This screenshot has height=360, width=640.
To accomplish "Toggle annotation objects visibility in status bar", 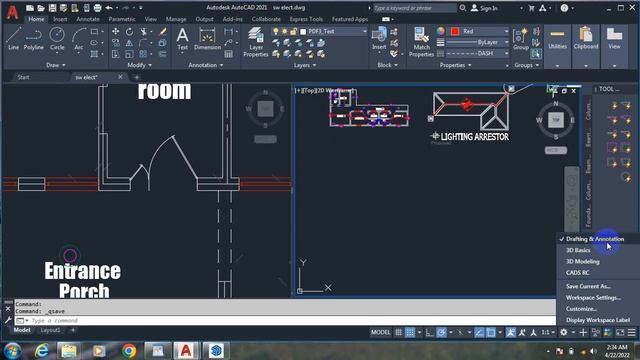I will tap(511, 333).
